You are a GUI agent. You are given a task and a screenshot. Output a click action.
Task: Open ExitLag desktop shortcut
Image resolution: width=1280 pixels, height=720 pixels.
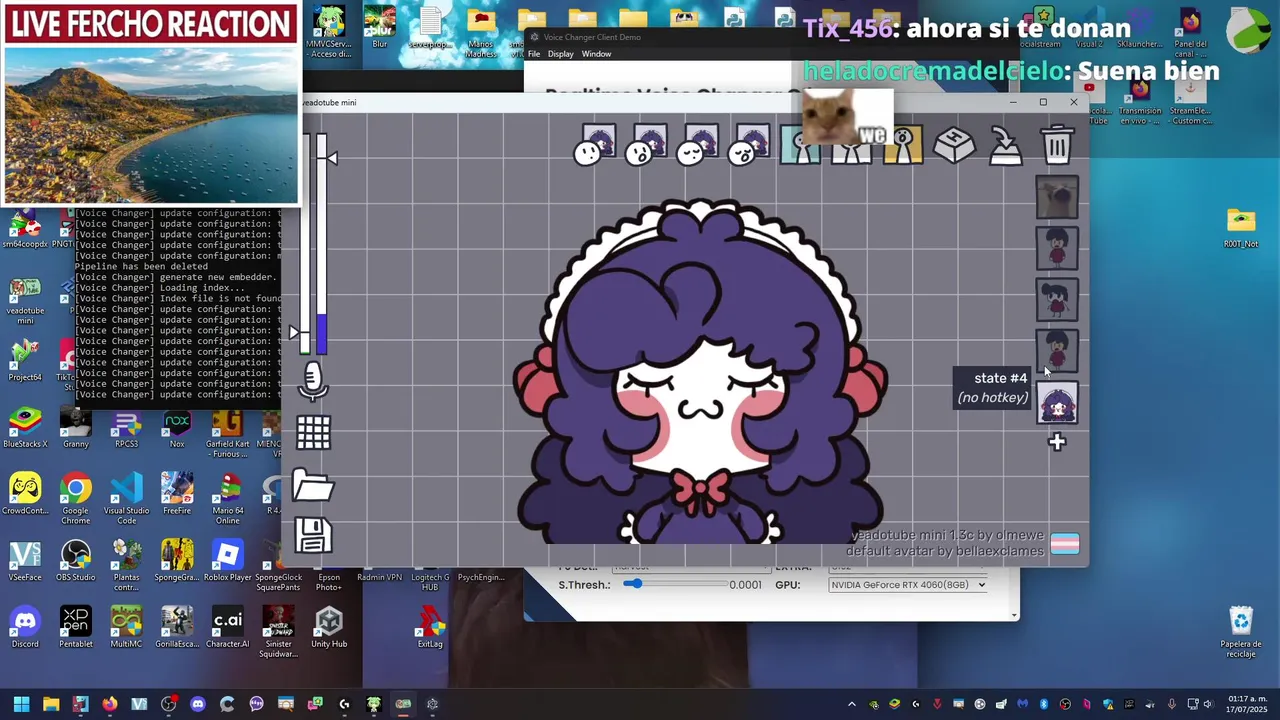point(430,625)
